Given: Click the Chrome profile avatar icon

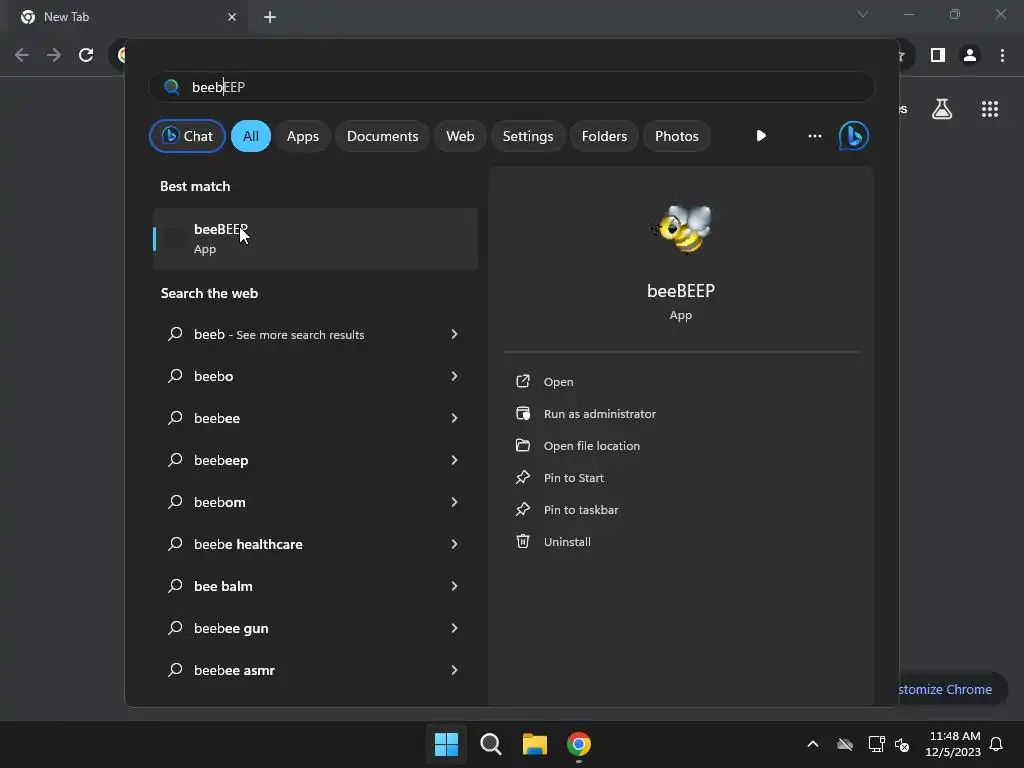Looking at the screenshot, I should click(x=970, y=55).
